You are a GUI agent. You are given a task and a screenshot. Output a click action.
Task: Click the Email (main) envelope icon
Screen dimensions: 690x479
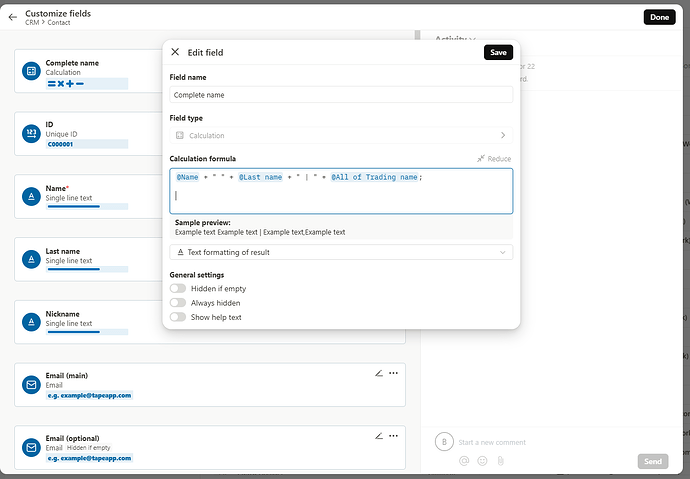coord(31,384)
